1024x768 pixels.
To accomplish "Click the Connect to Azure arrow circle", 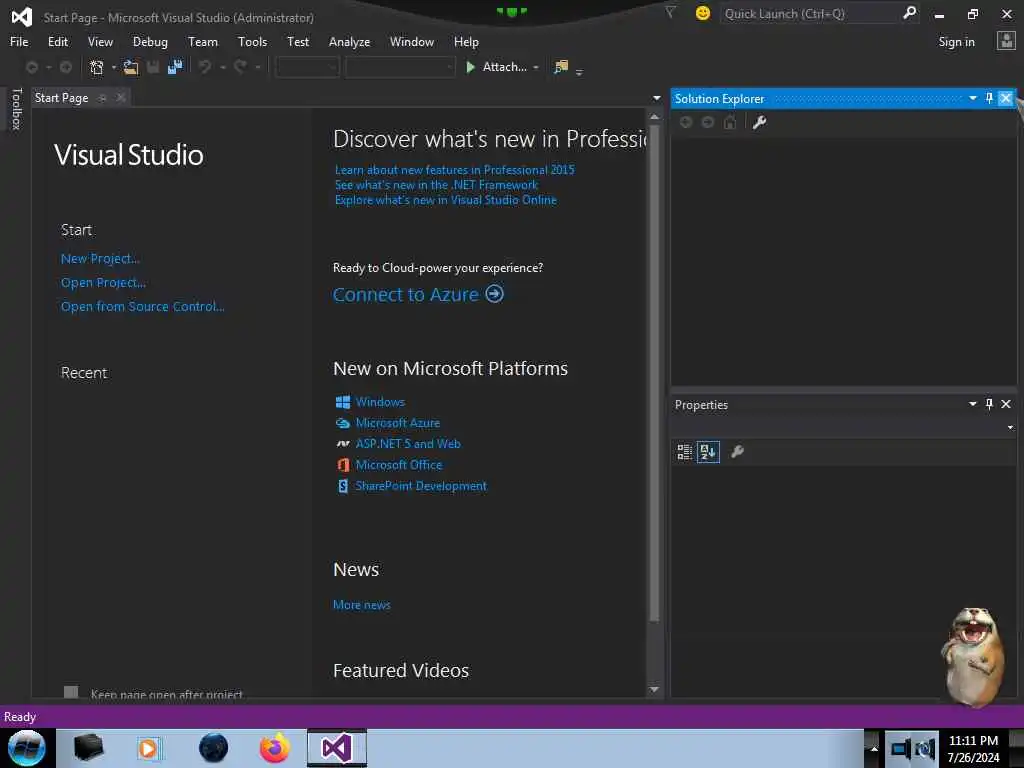I will (494, 294).
